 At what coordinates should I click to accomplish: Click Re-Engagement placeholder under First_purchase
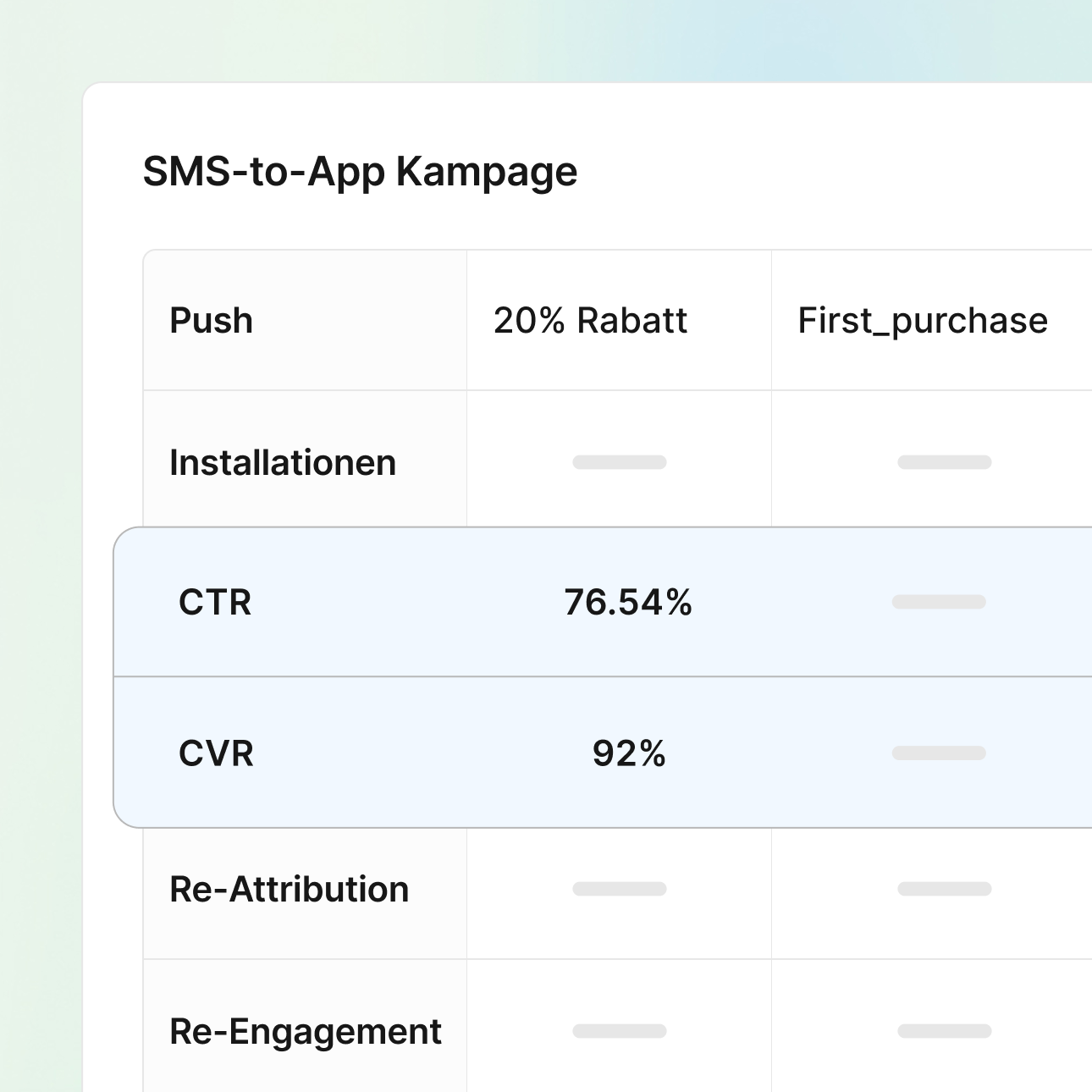click(945, 1031)
